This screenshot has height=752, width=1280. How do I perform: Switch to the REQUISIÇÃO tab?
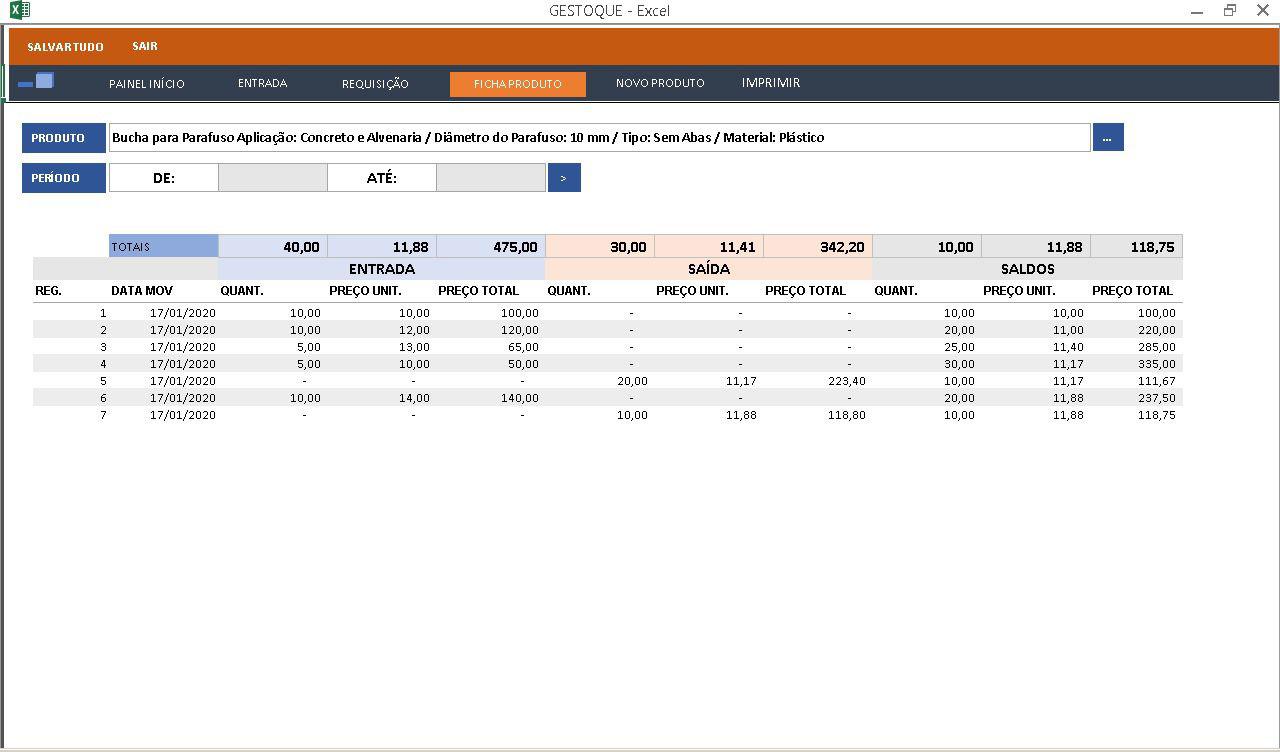pyautogui.click(x=375, y=84)
